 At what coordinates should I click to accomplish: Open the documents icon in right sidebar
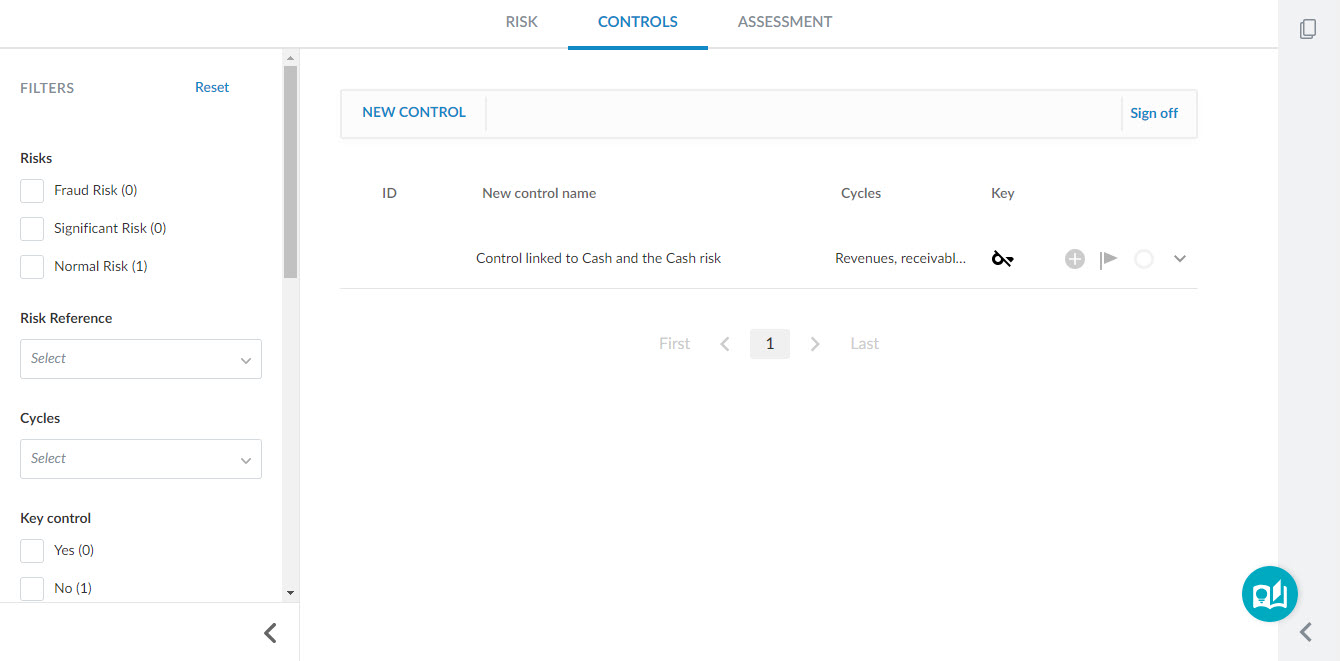(x=1308, y=29)
